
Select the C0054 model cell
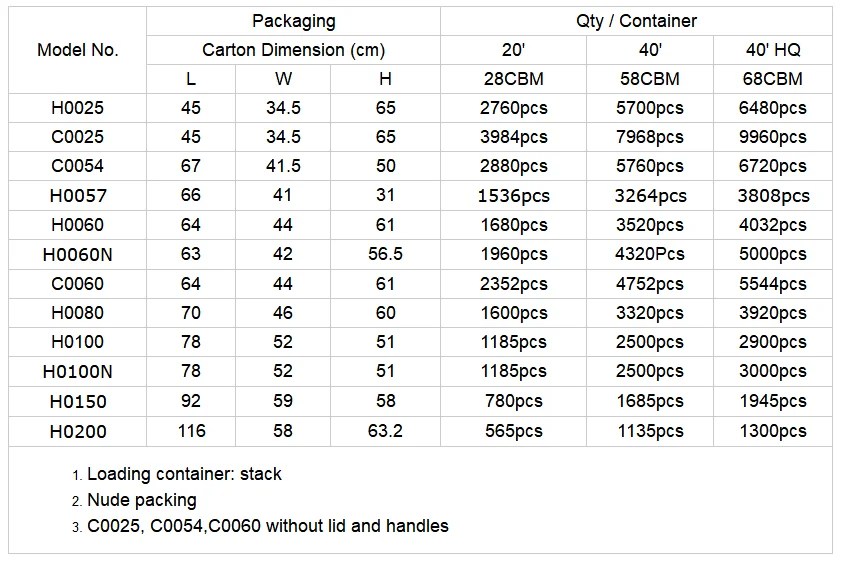(x=78, y=166)
